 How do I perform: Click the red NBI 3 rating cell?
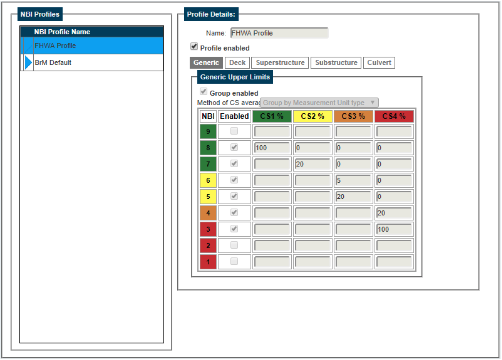pos(208,229)
